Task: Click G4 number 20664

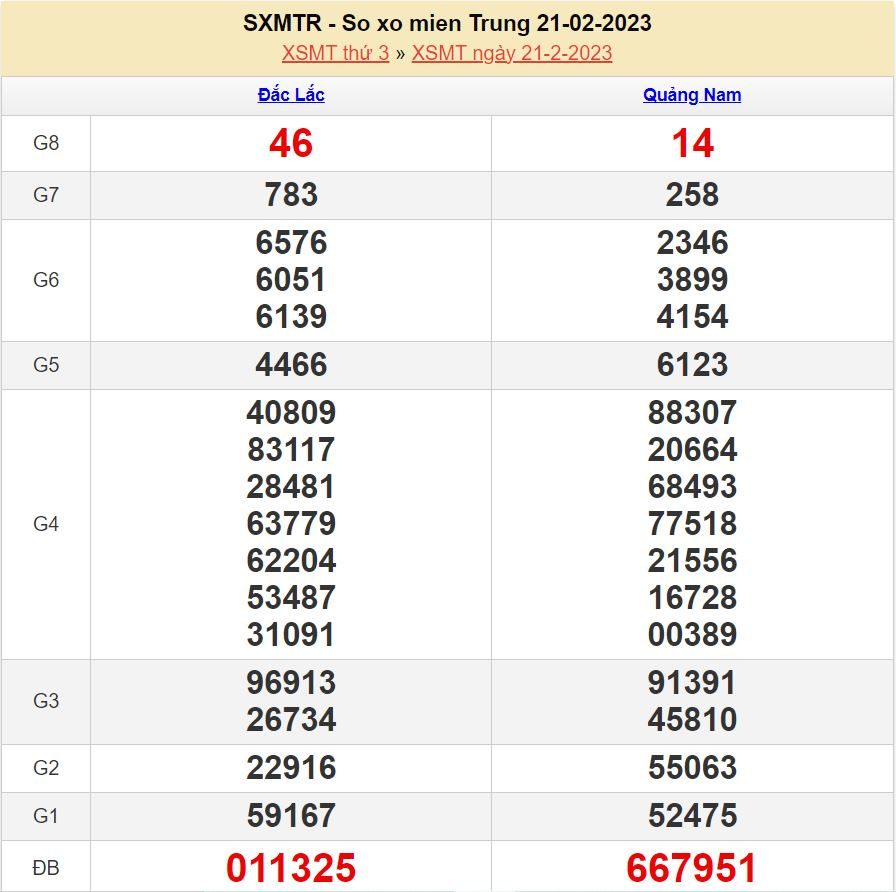Action: click(692, 450)
